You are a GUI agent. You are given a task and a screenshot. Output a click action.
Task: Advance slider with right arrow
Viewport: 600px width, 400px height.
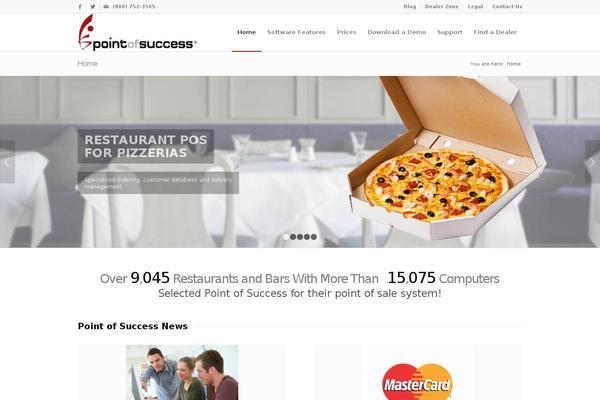point(592,162)
